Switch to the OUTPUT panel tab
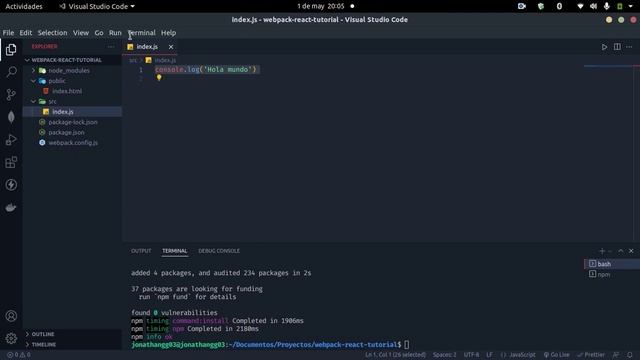Screen dimensions: 640x360 tap(141, 251)
